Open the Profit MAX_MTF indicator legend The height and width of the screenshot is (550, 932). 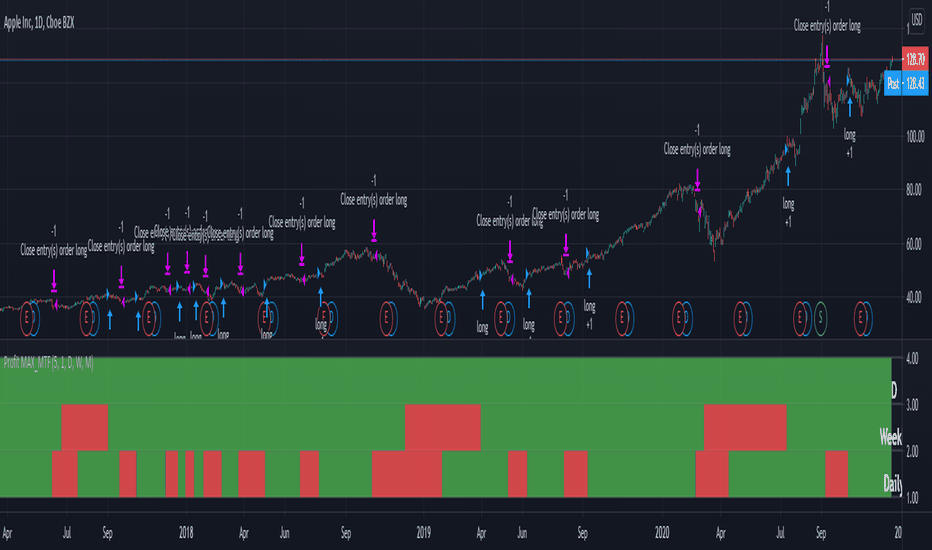coord(49,363)
